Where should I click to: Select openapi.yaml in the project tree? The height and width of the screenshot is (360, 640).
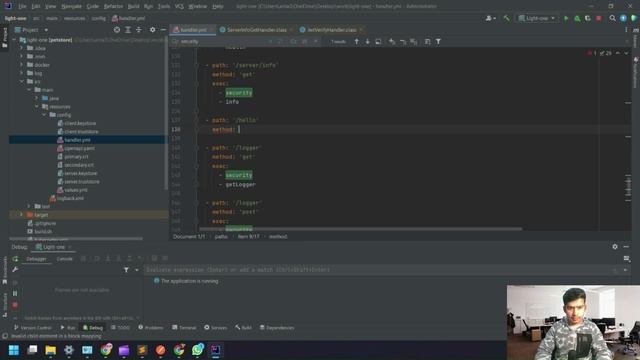point(79,148)
